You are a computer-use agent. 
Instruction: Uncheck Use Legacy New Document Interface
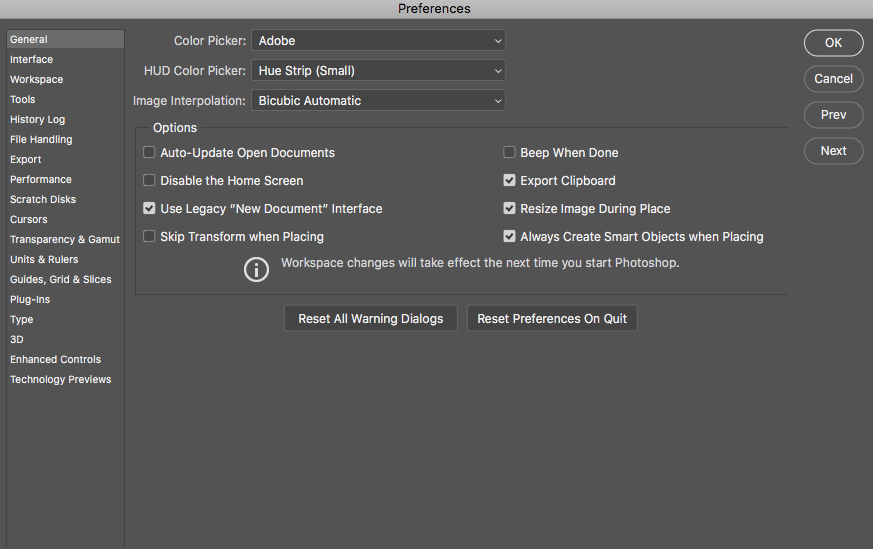pyautogui.click(x=149, y=209)
